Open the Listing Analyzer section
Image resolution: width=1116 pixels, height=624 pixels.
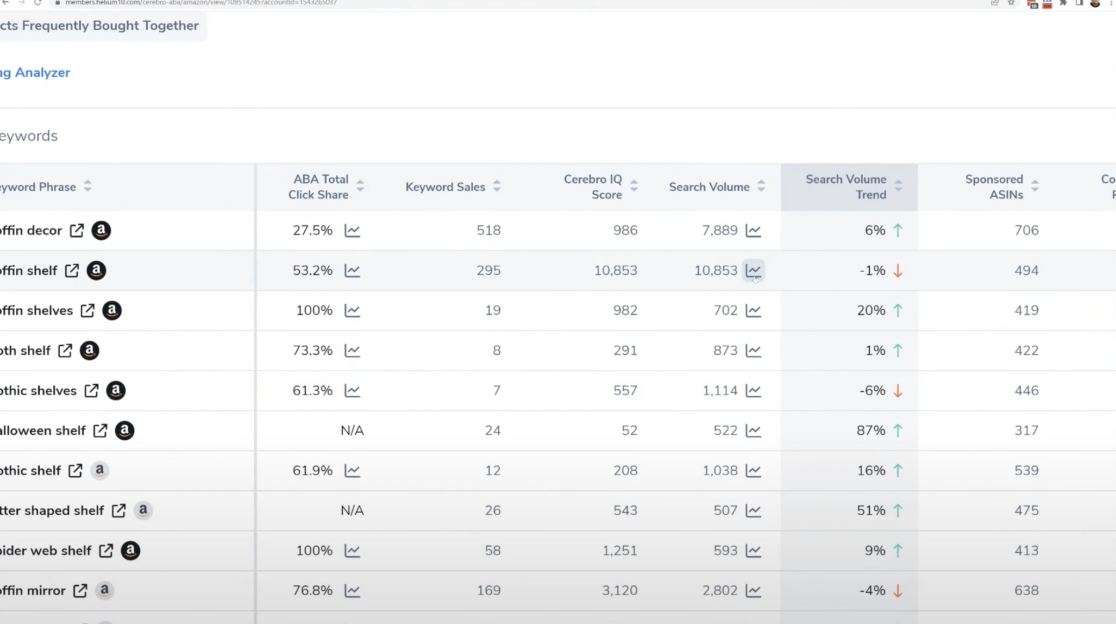35,72
